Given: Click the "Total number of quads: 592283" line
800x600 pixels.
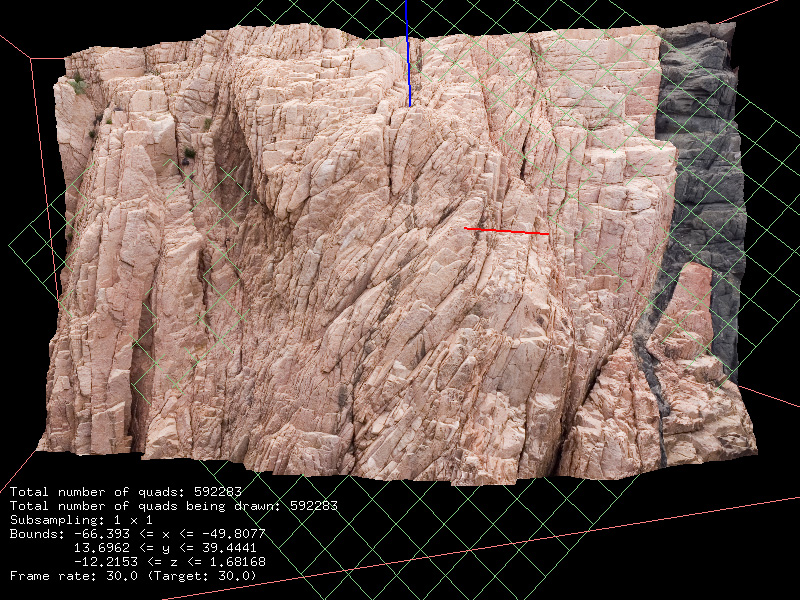Looking at the screenshot, I should tap(126, 492).
